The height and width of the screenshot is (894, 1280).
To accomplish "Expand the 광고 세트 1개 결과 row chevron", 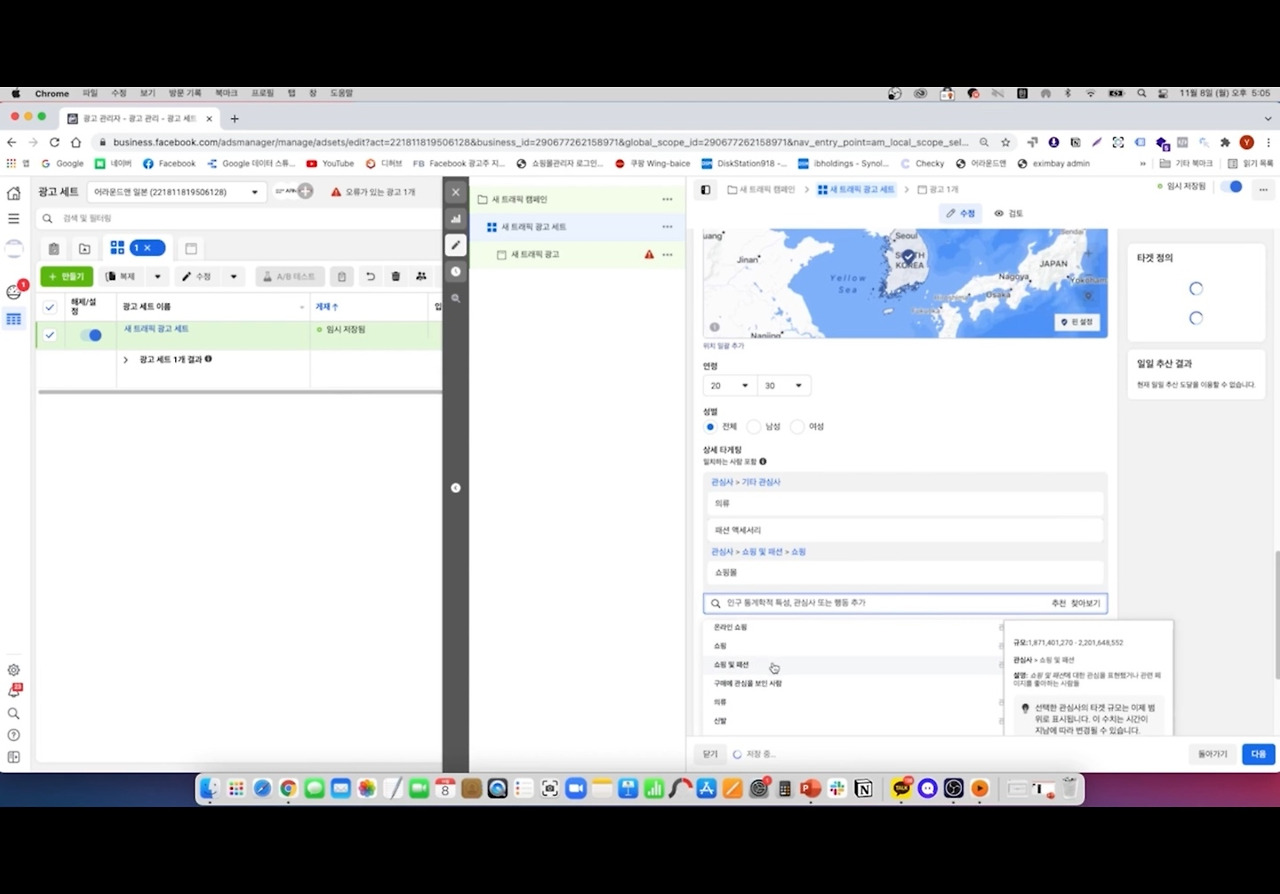I will click(126, 359).
